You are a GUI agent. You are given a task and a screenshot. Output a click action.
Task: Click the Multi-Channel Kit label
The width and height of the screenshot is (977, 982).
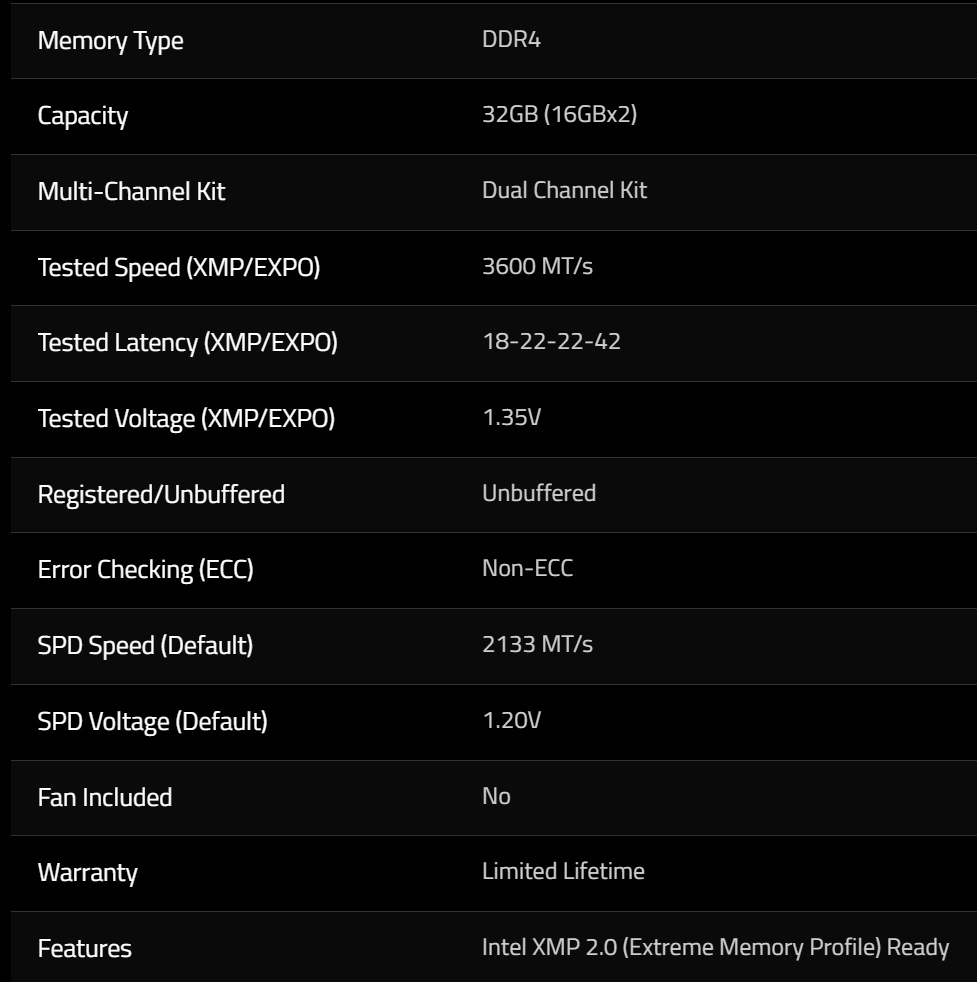click(x=131, y=191)
